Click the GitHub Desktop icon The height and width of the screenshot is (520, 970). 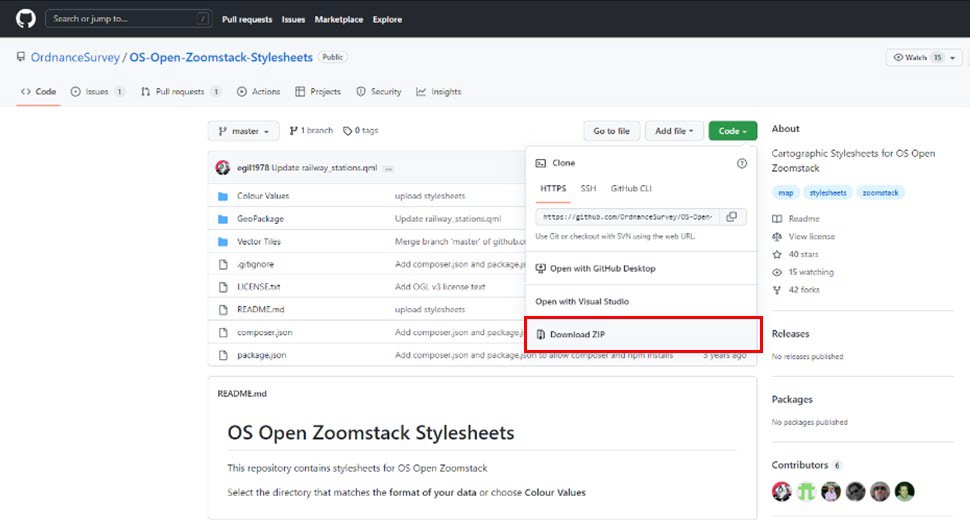click(x=541, y=268)
